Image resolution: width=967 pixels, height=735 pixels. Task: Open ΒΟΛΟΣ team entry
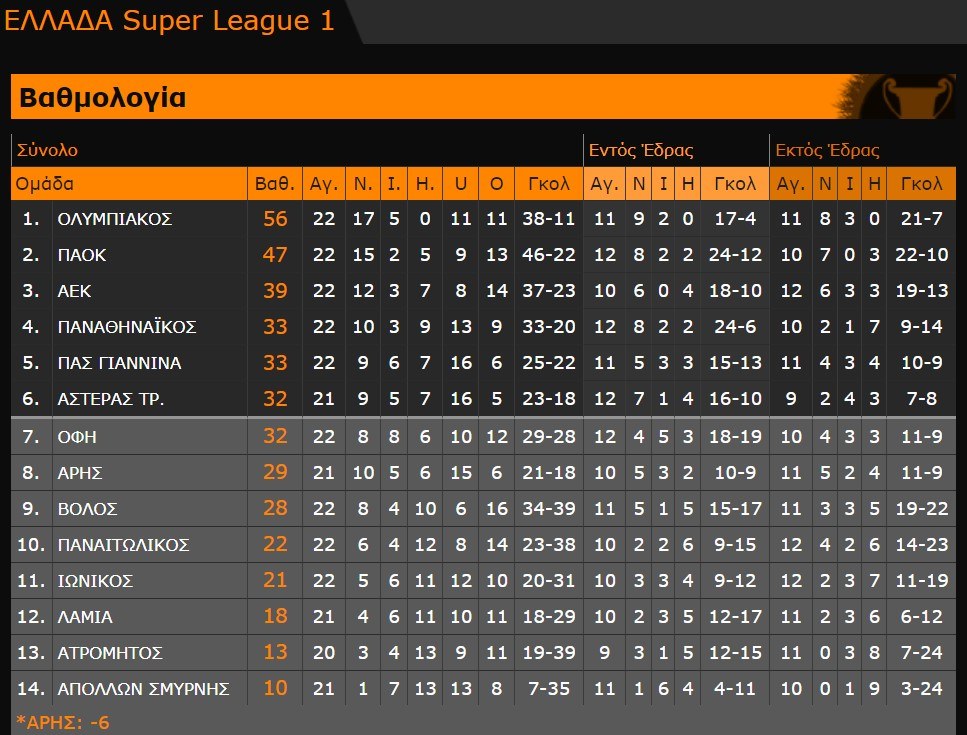88,509
